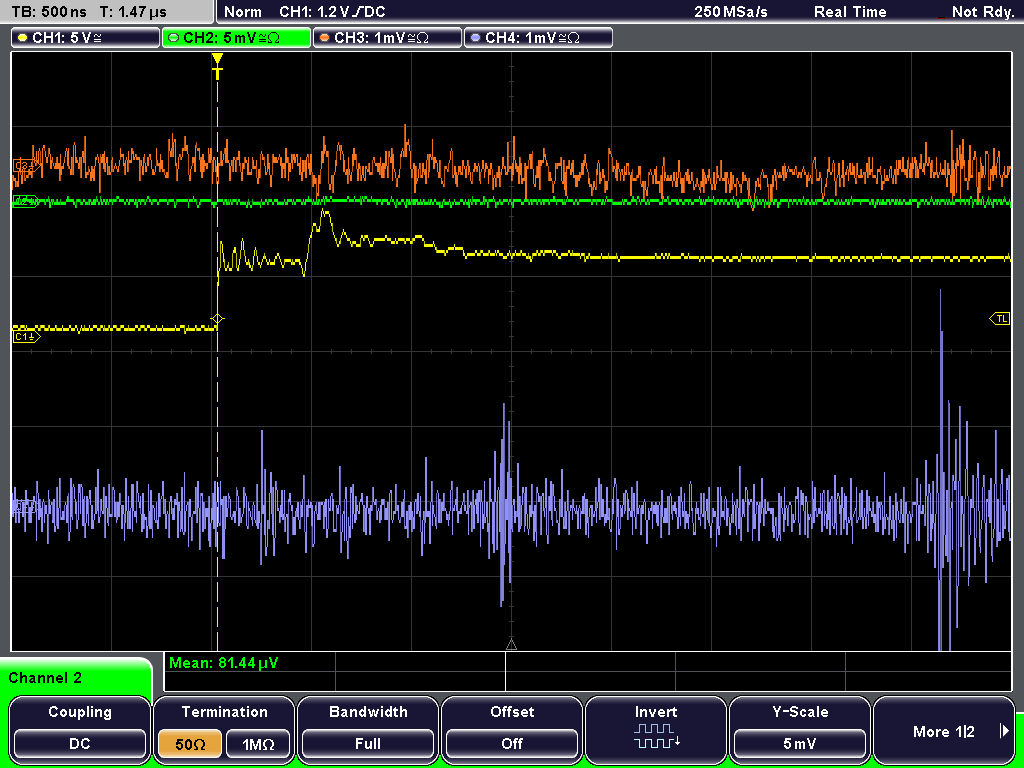Open the Bandwidth Full setting
1024x768 pixels.
(x=368, y=729)
